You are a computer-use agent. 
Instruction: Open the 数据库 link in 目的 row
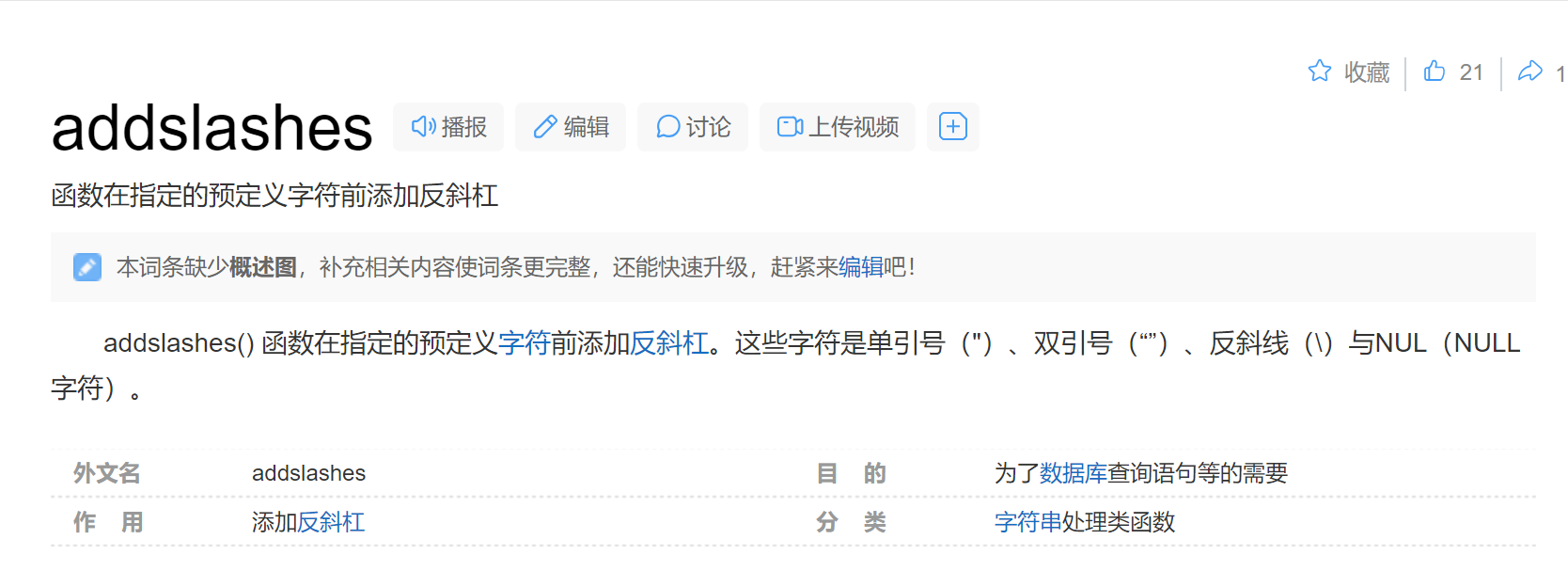1074,473
